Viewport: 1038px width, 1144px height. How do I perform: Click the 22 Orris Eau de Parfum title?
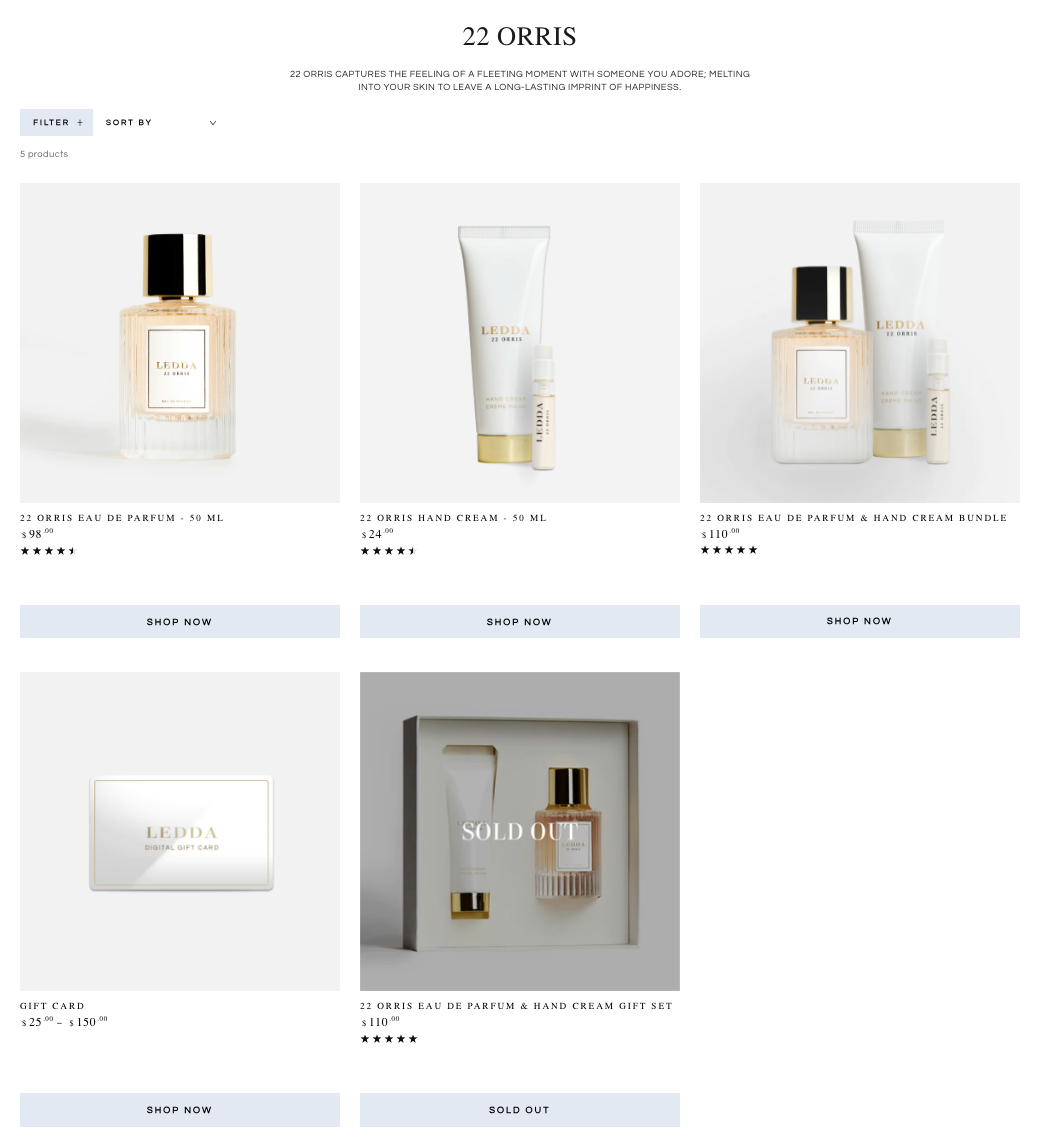[x=122, y=518]
